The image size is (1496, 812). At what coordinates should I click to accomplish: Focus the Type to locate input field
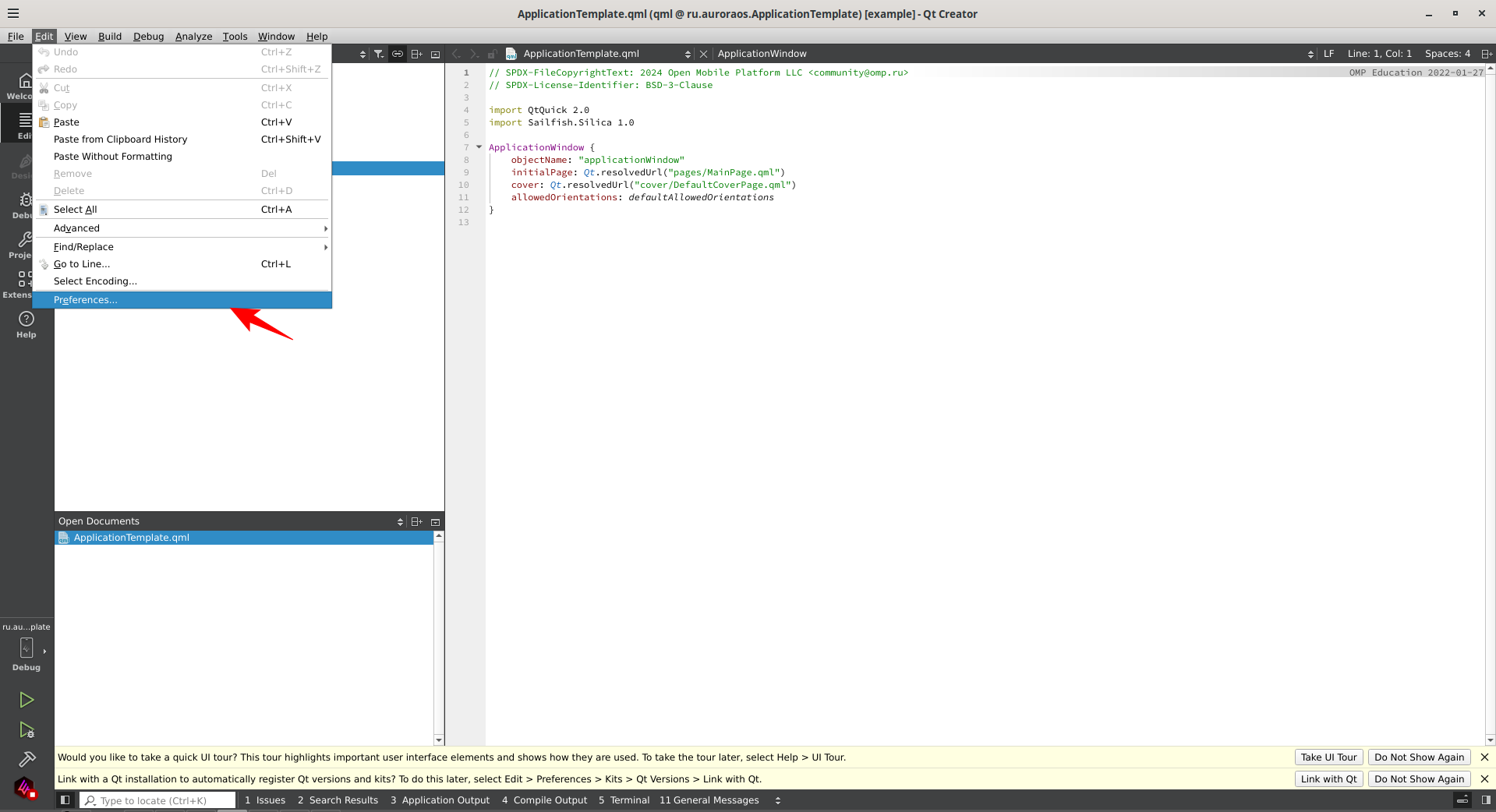point(157,800)
